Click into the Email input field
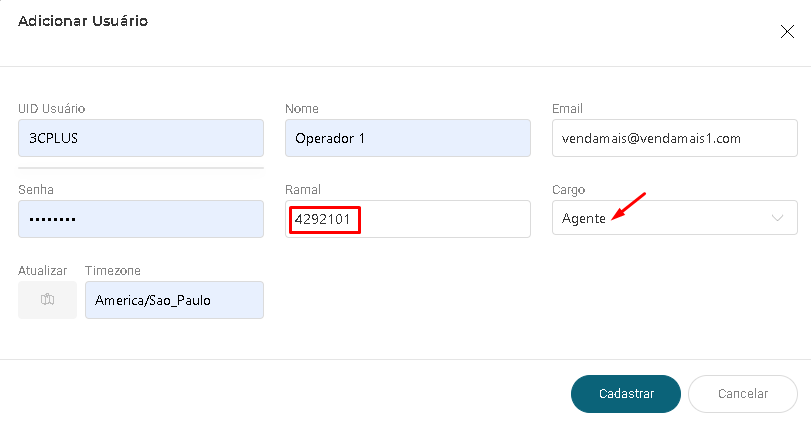Viewport: 811px width, 426px height. click(674, 138)
